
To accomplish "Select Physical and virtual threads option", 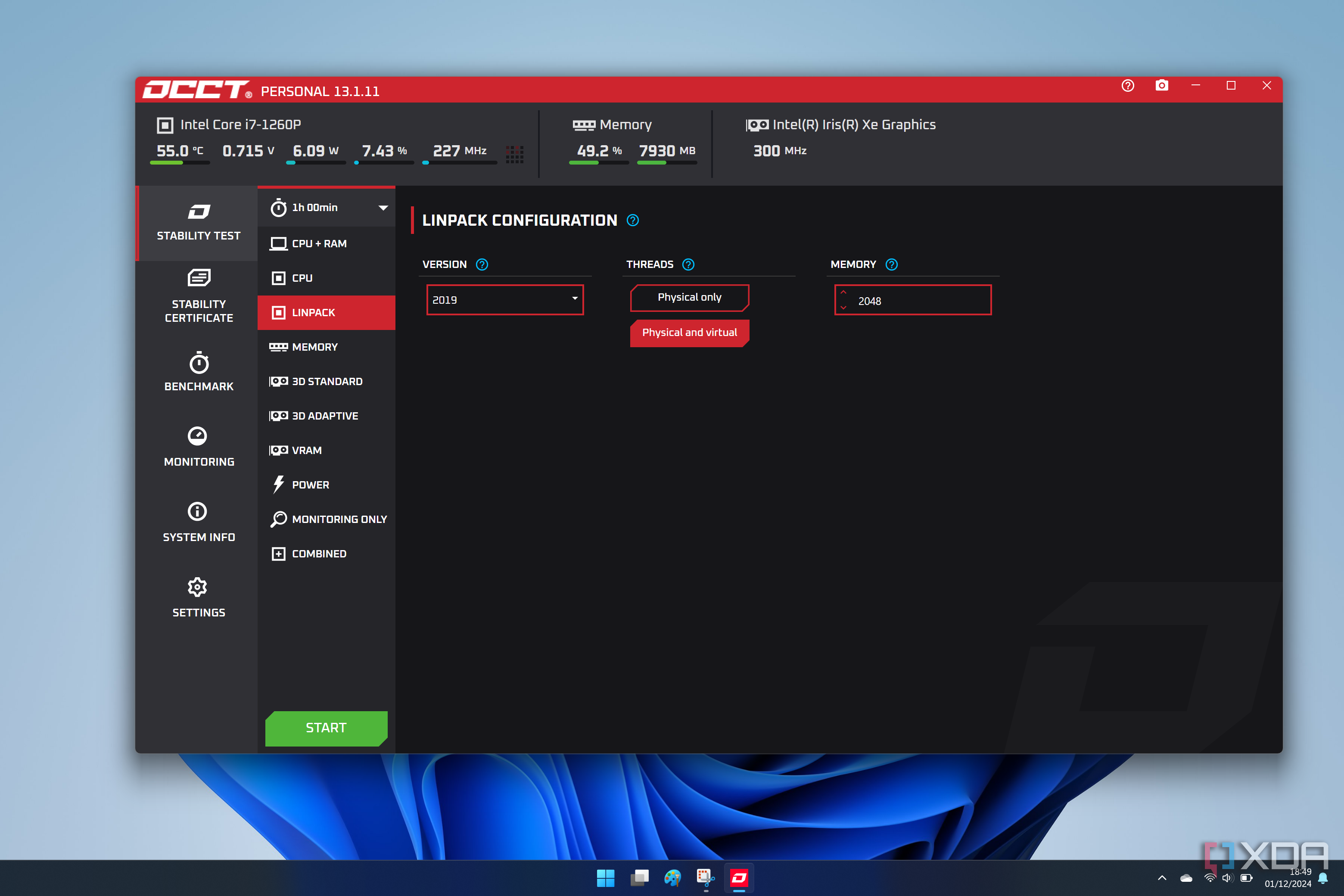I will [x=689, y=333].
